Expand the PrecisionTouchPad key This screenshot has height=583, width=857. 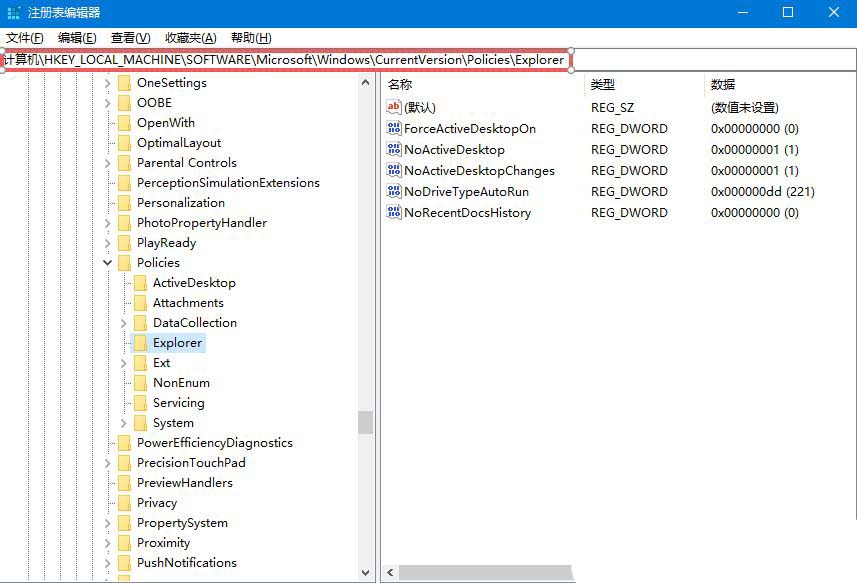pos(107,462)
